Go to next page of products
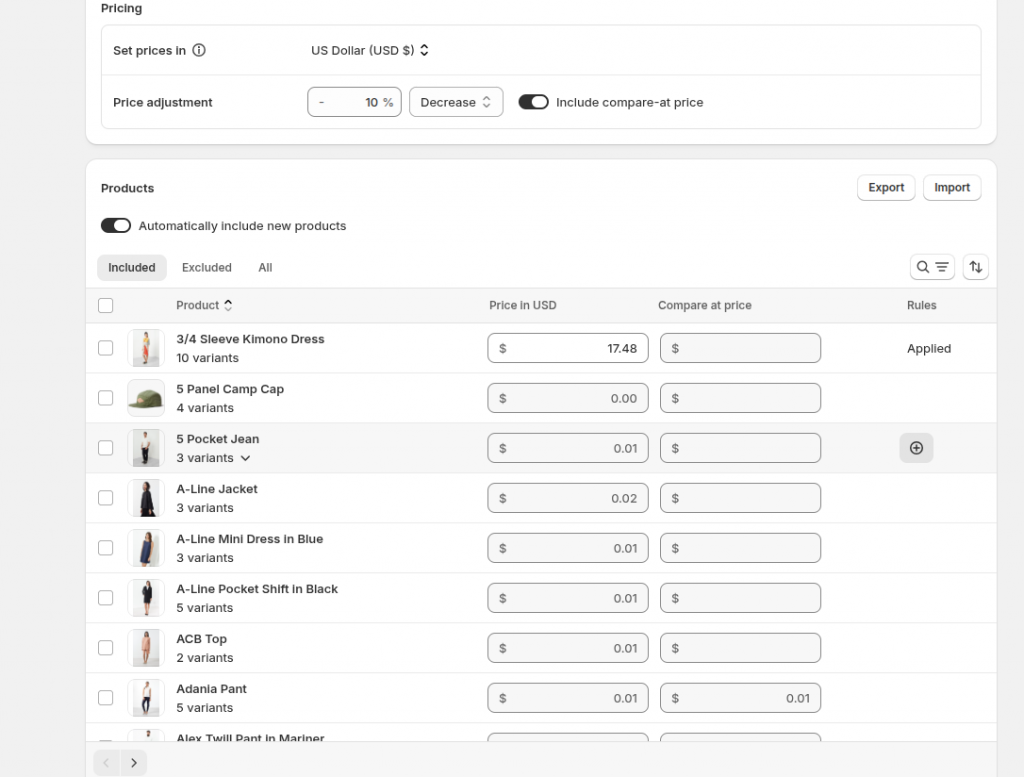 tap(134, 763)
